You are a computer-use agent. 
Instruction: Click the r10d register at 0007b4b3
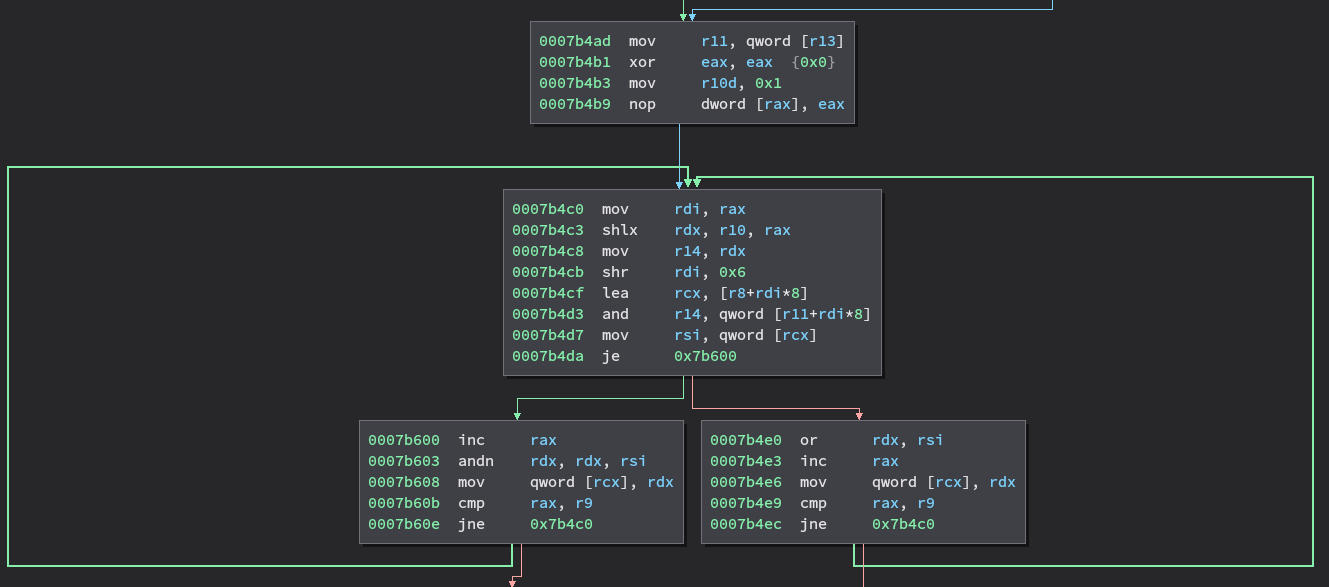[x=718, y=83]
